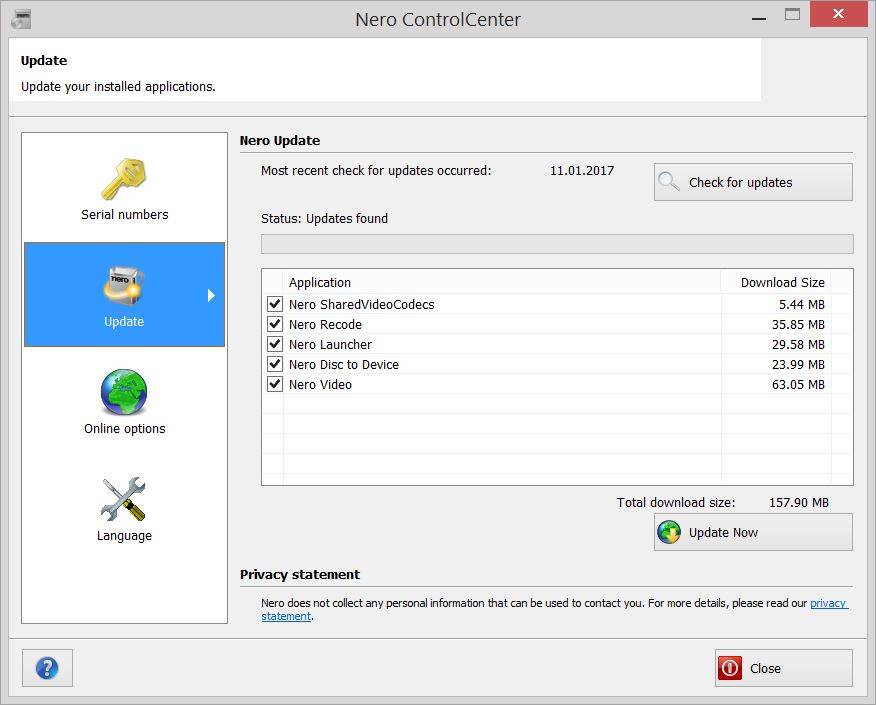Image resolution: width=876 pixels, height=705 pixels.
Task: Click the Close button
Action: tap(784, 668)
